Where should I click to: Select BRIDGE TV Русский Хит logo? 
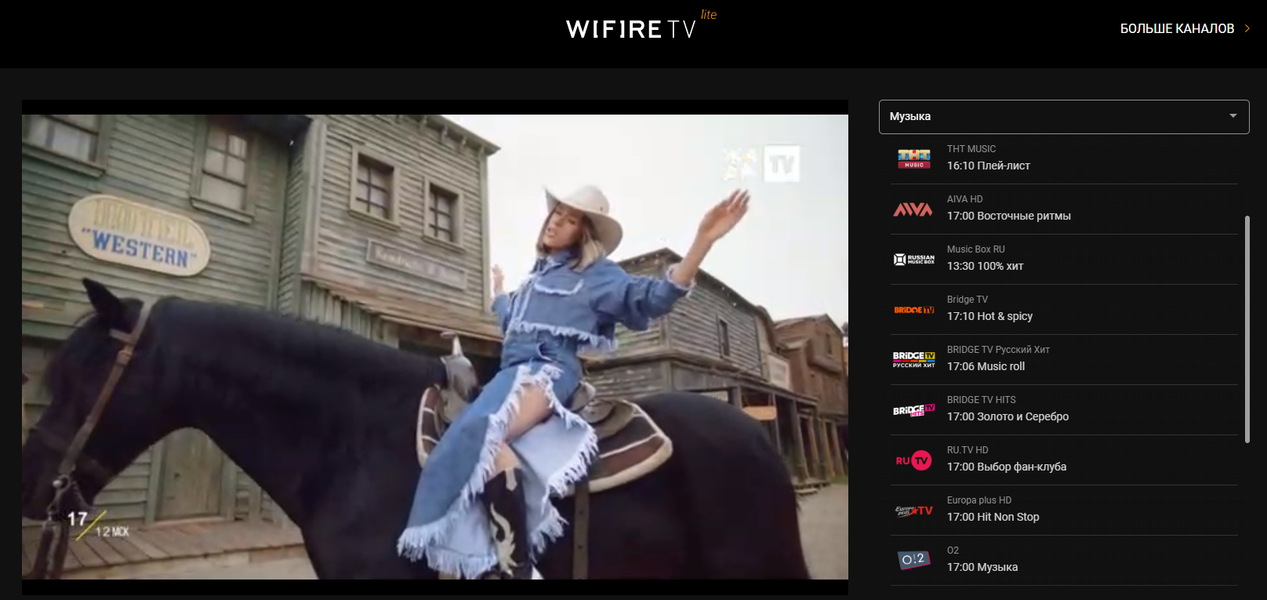click(913, 360)
